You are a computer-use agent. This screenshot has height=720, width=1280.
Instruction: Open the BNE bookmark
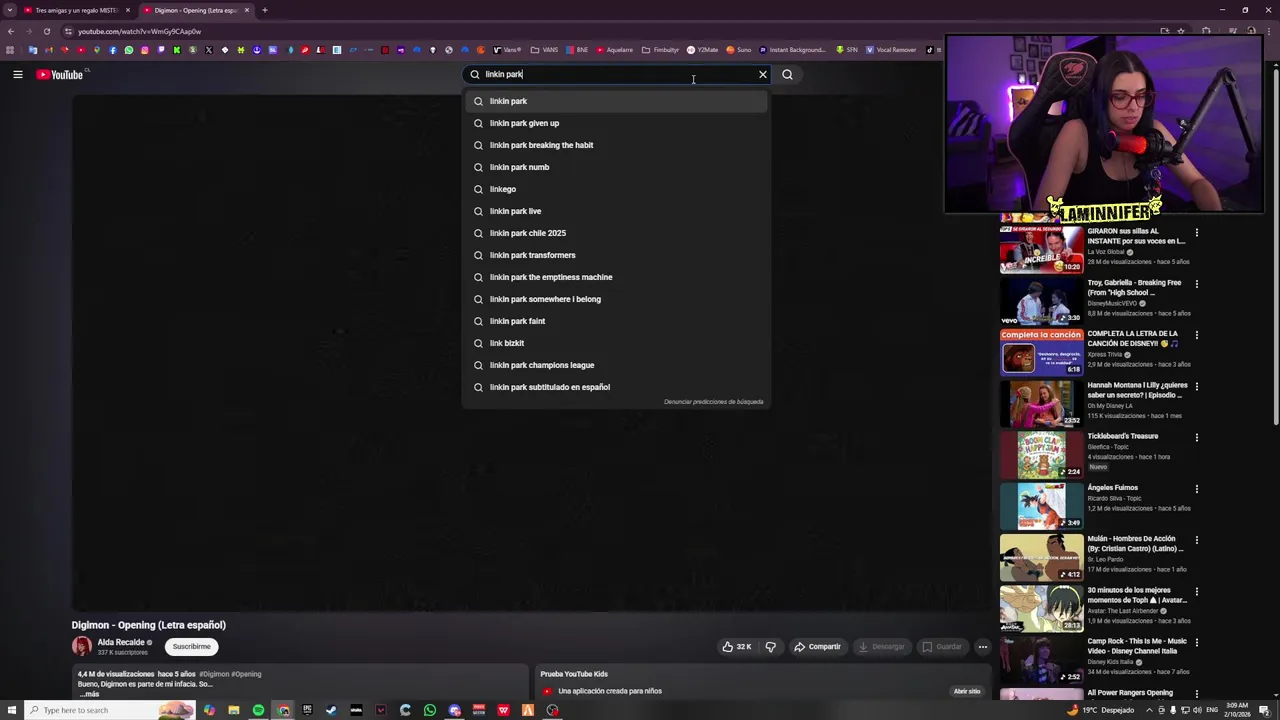[577, 50]
